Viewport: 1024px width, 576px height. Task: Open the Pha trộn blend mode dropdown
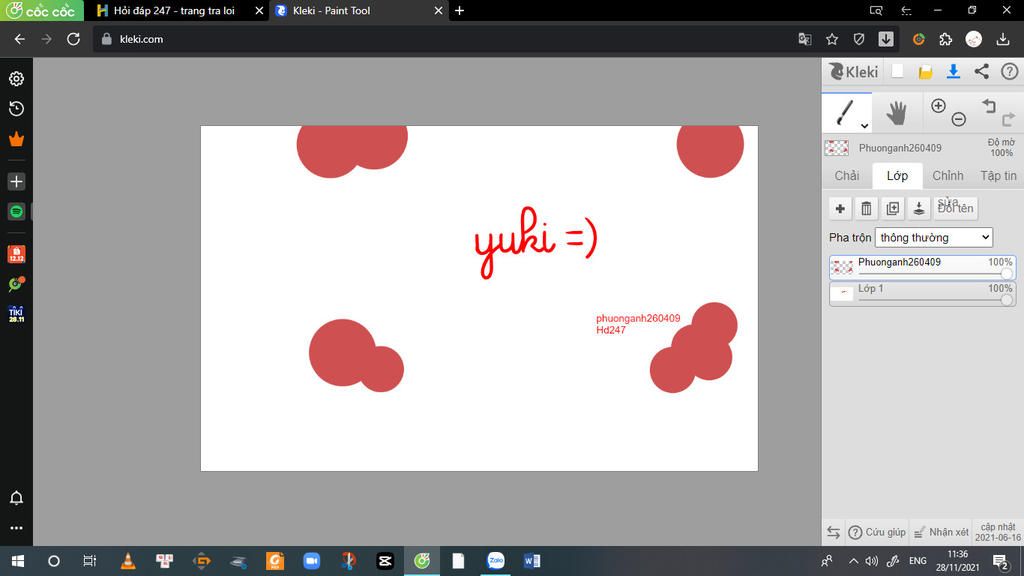934,238
